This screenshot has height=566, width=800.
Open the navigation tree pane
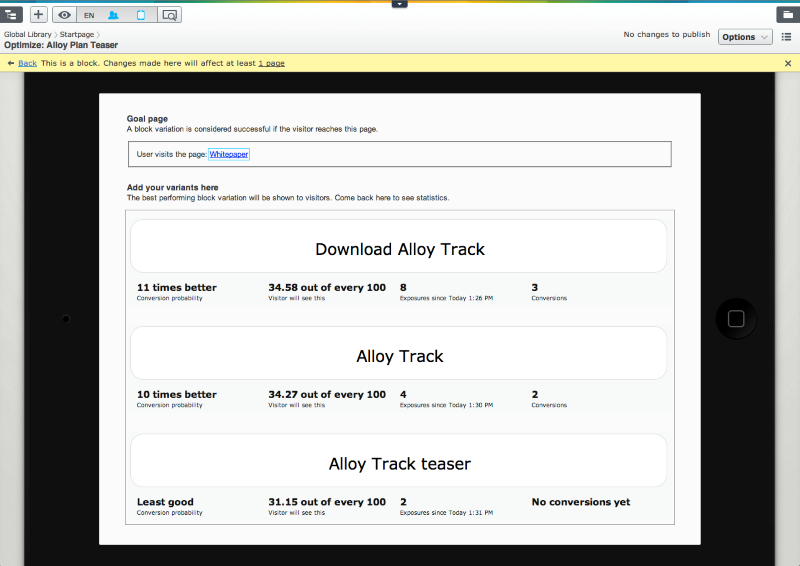pyautogui.click(x=11, y=15)
